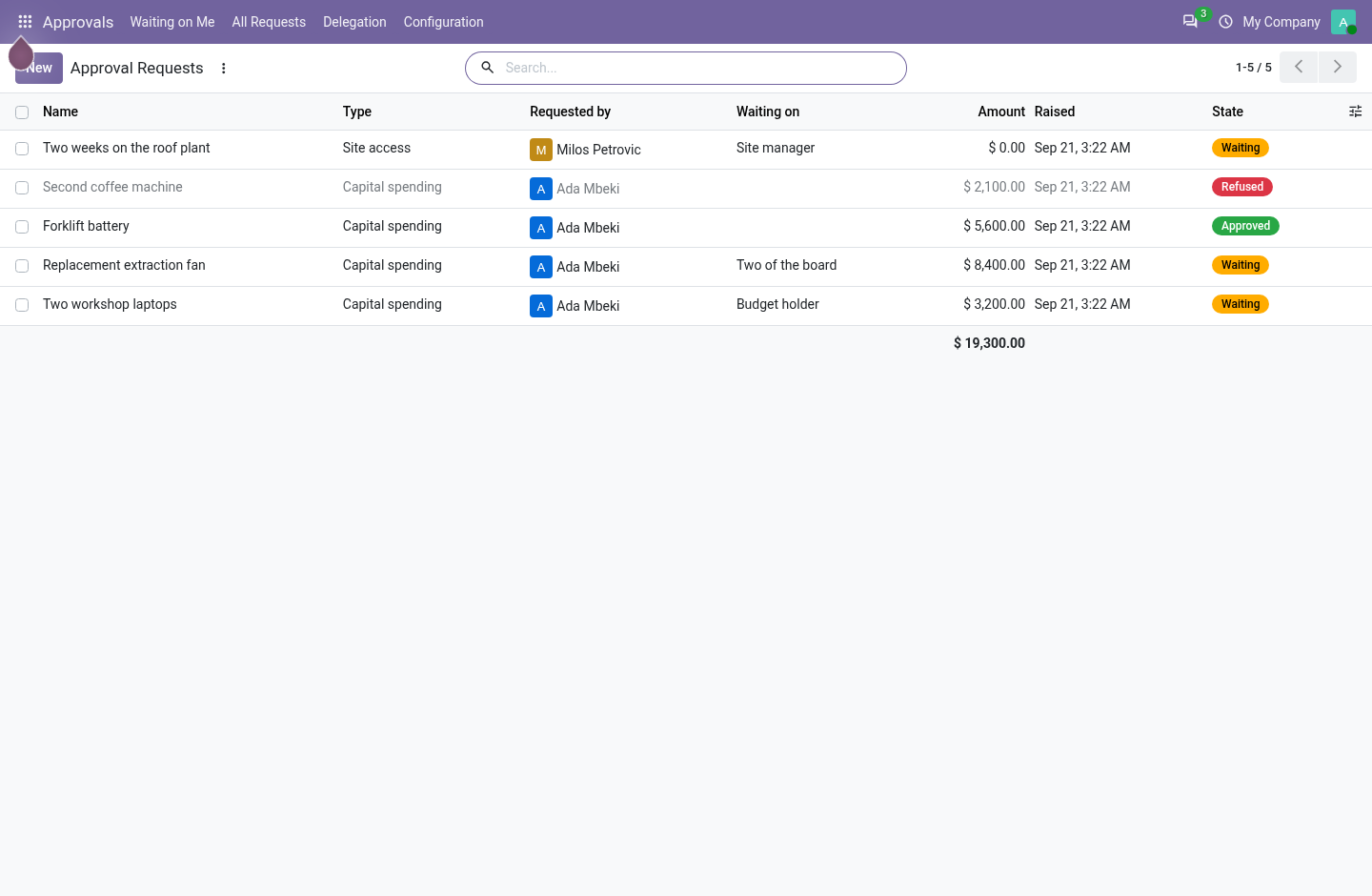Open the activities clock icon
1372x896 pixels.
click(x=1225, y=21)
